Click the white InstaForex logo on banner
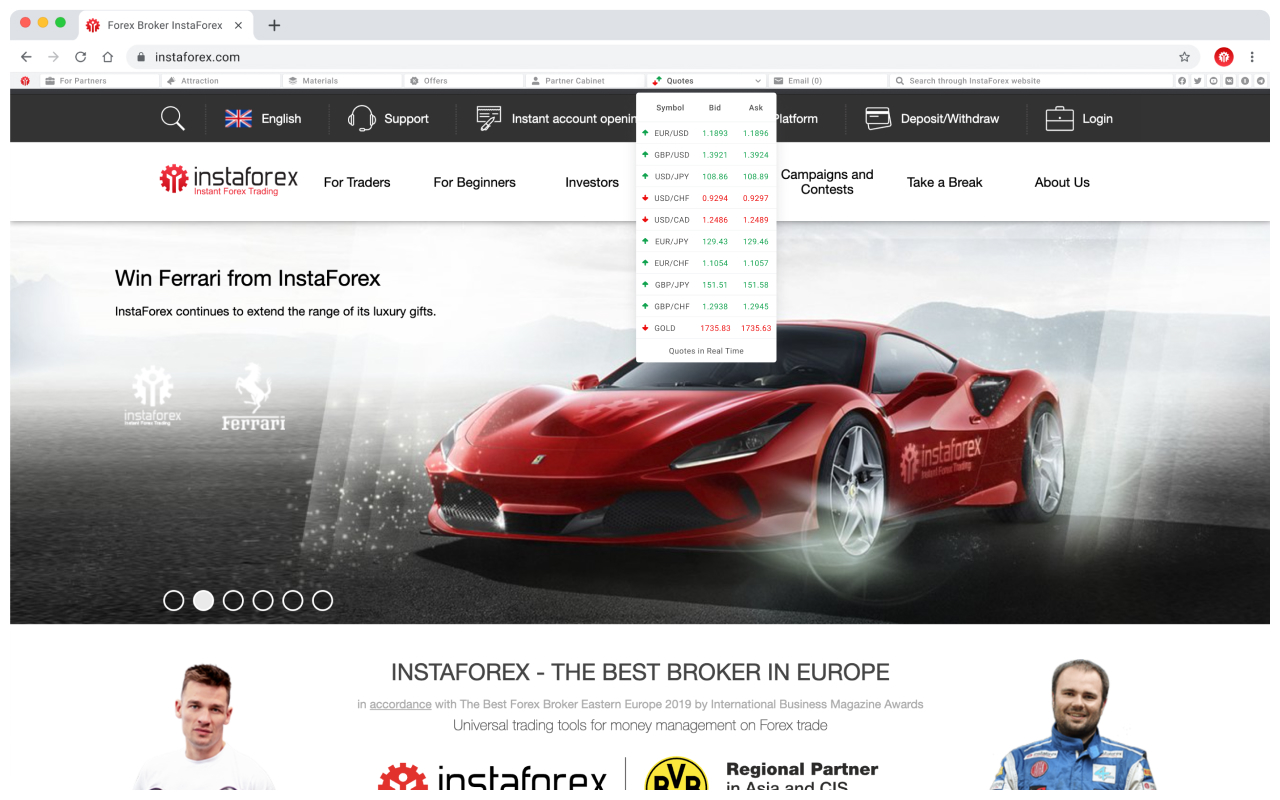1280x800 pixels. (153, 397)
